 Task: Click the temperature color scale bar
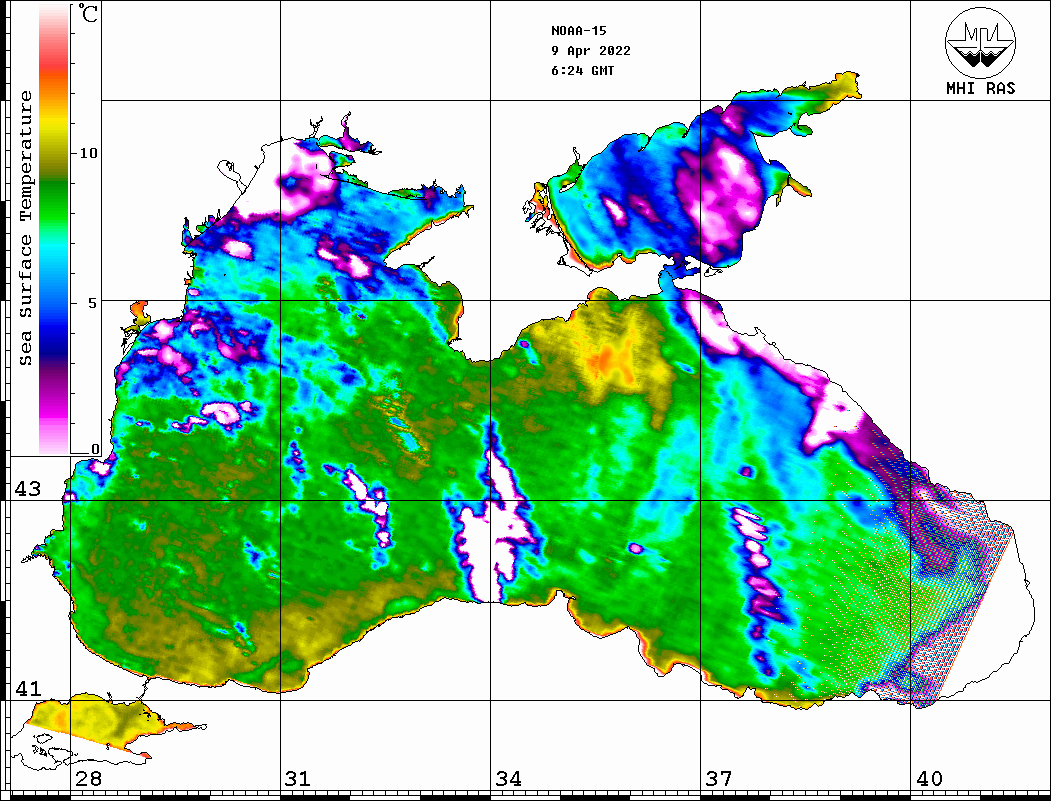54,229
